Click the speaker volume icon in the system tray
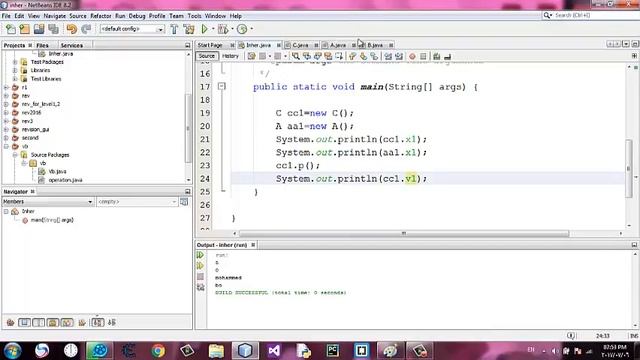This screenshot has height=360, width=640. point(555,351)
